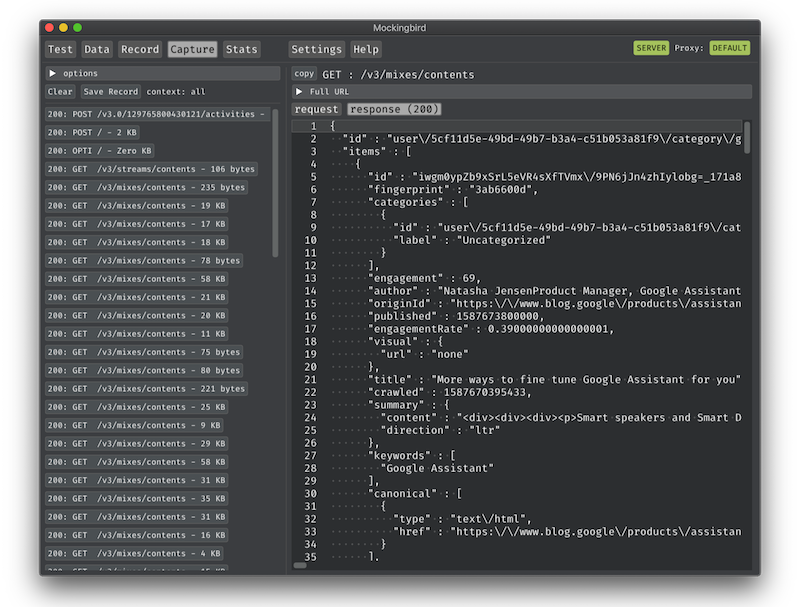Show the request tab
The image size is (797, 607).
[317, 109]
